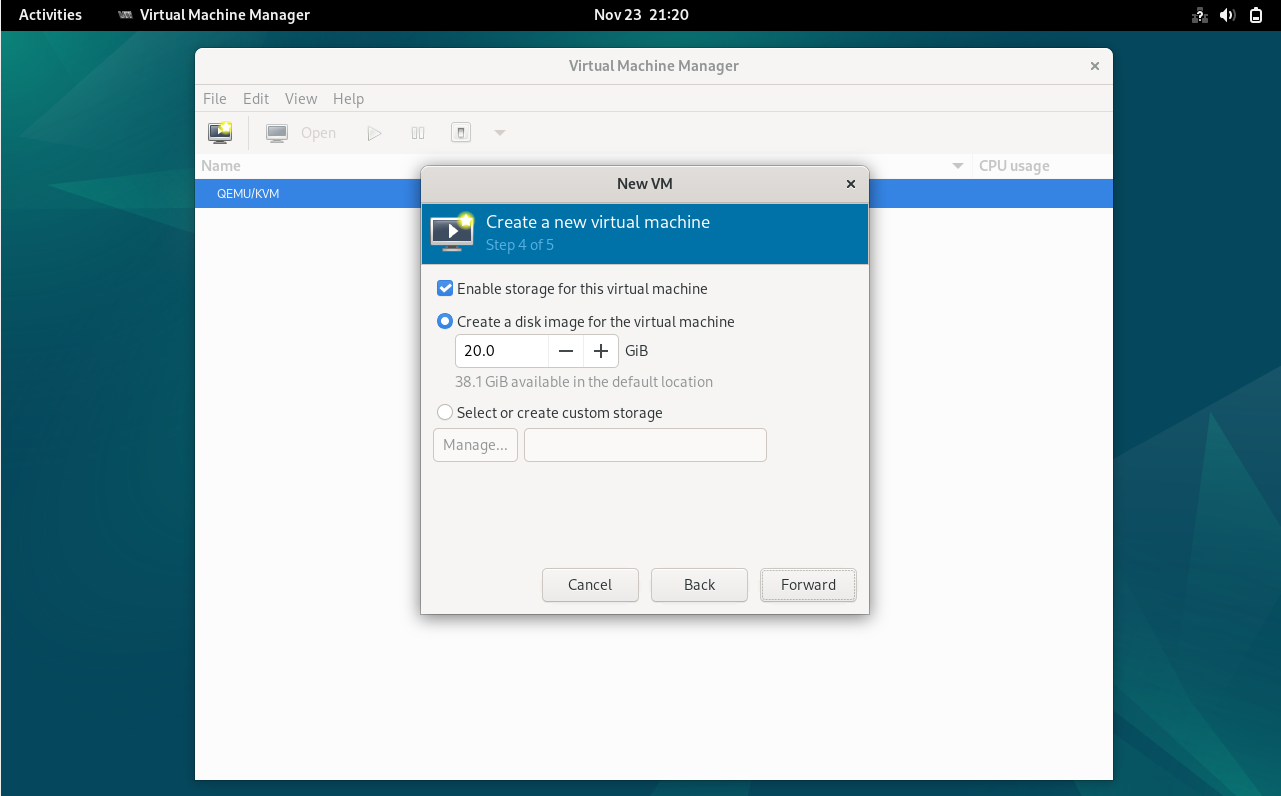Select the custom storage radio option
Image resolution: width=1281 pixels, height=796 pixels.
pos(445,412)
